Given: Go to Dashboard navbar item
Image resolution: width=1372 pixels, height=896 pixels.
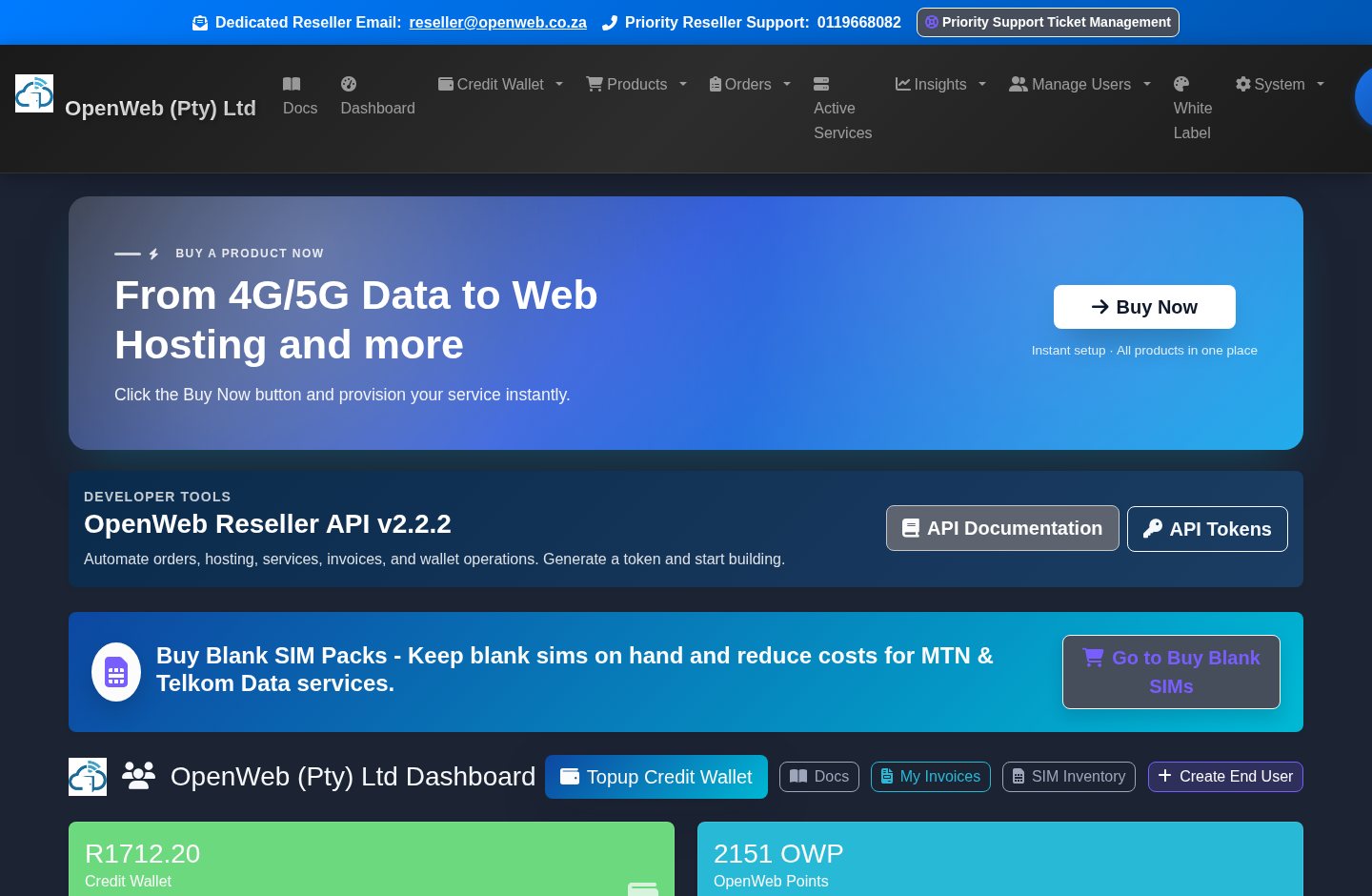Looking at the screenshot, I should (x=378, y=96).
